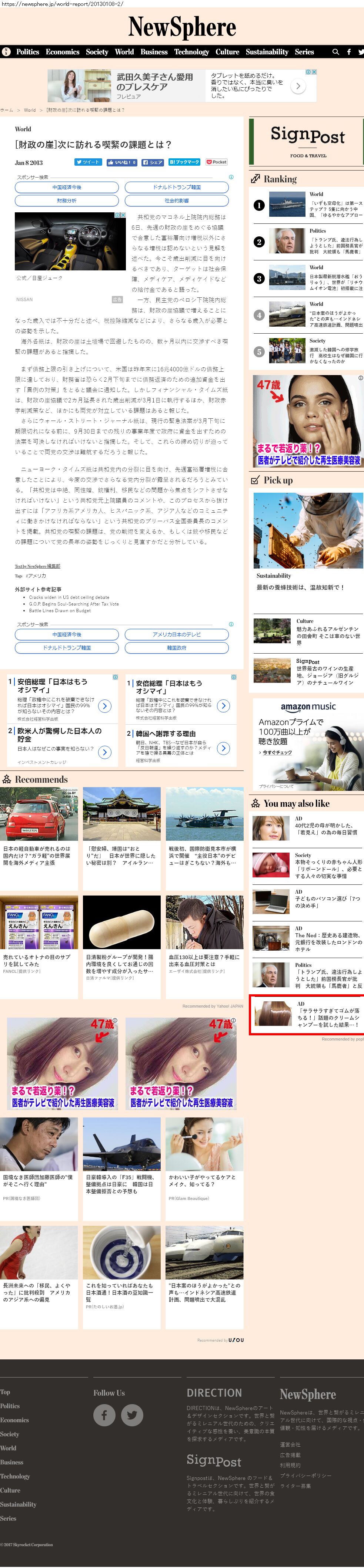Share article with the ツイート button

pos(88,162)
